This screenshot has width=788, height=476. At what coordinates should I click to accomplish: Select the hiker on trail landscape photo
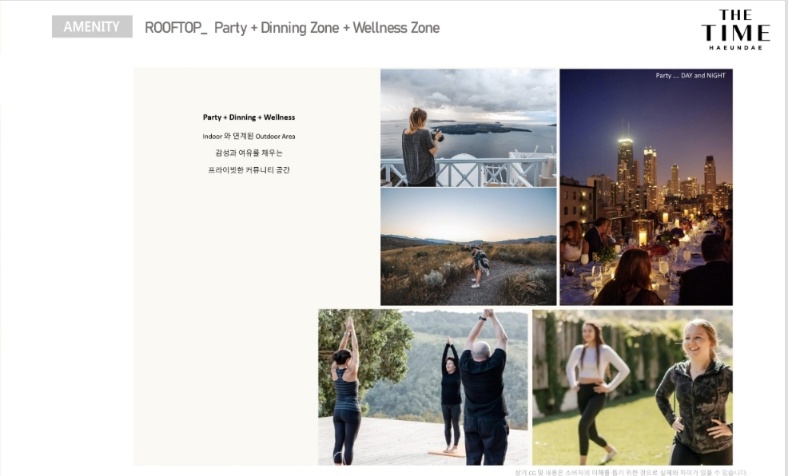pos(468,246)
